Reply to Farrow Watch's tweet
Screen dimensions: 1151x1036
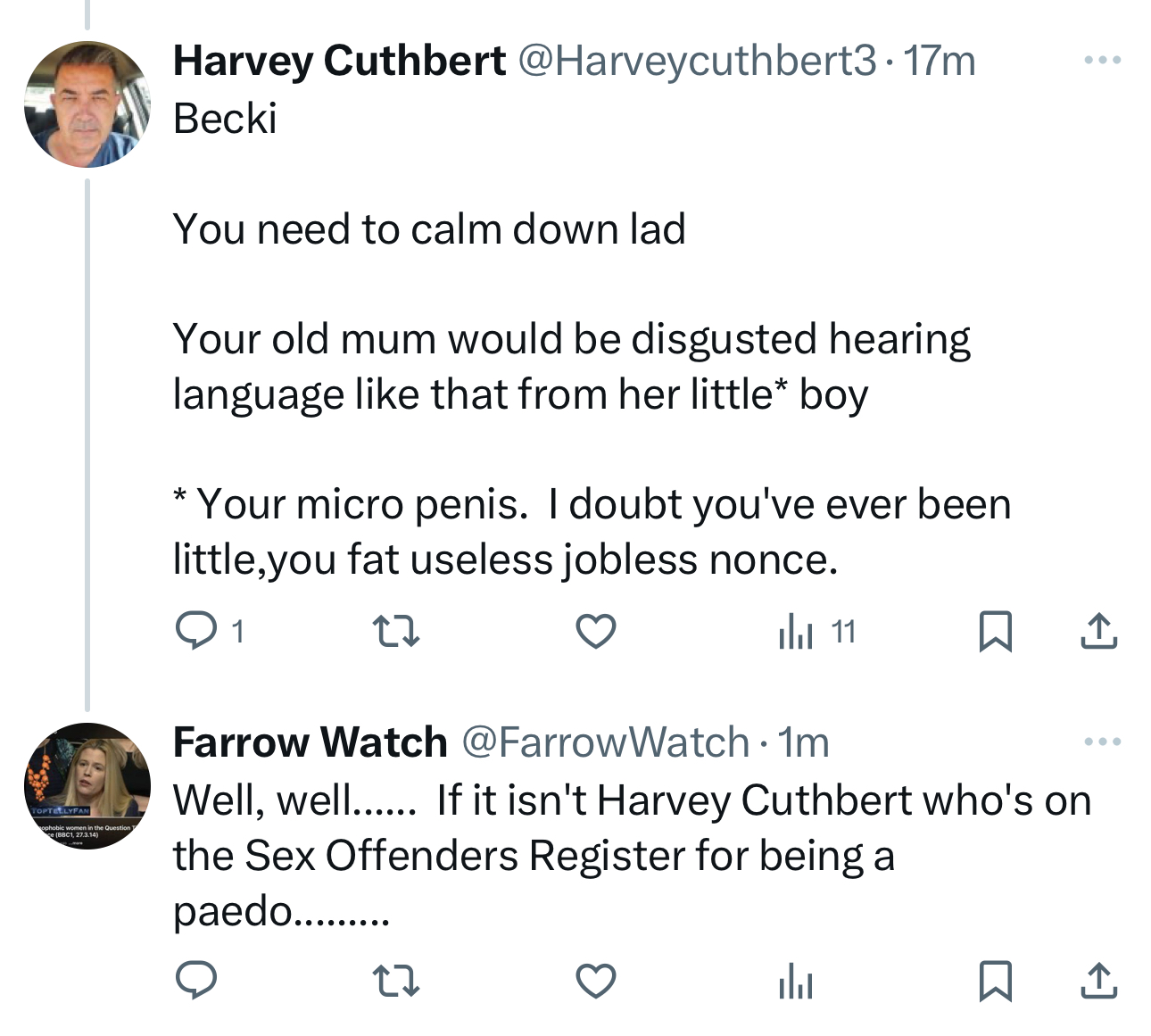(195, 981)
